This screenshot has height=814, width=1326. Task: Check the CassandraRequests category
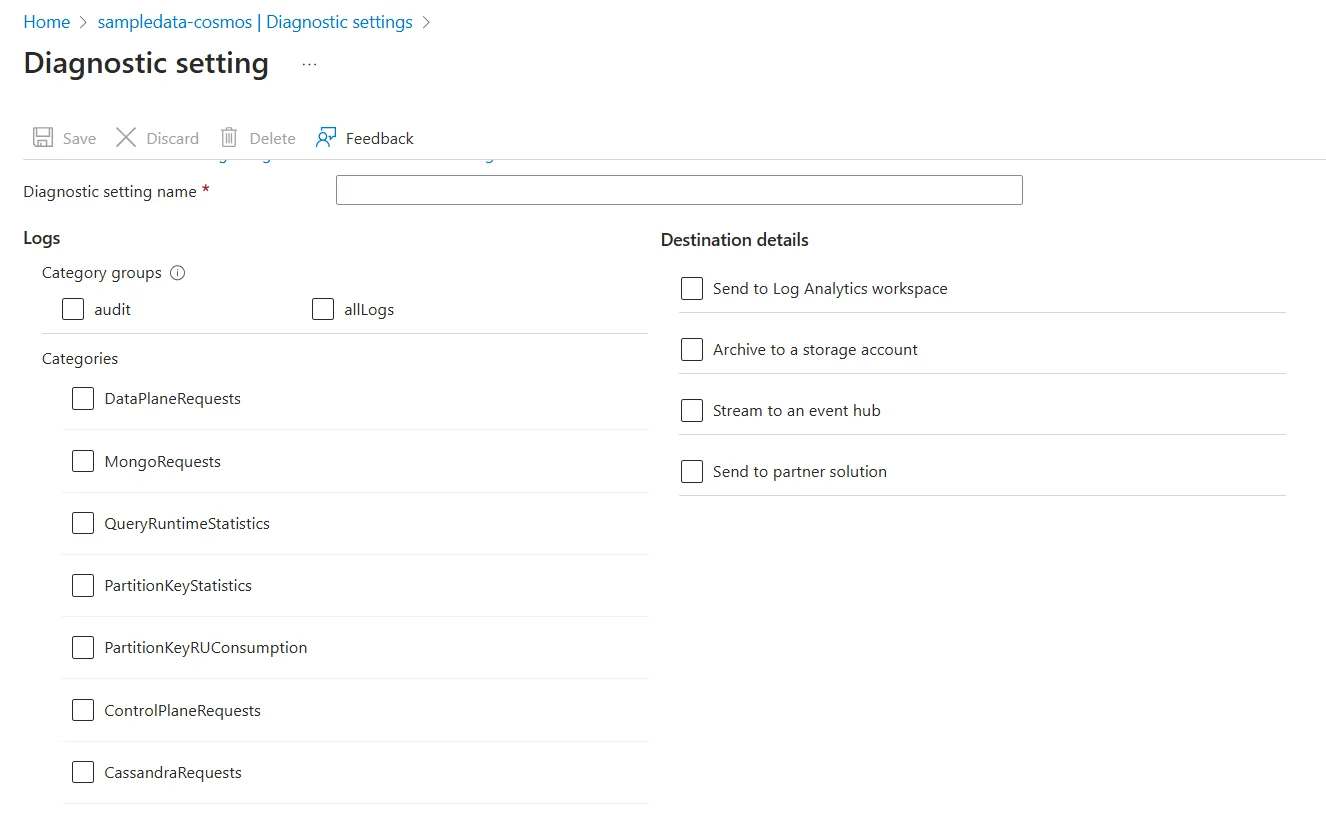pyautogui.click(x=83, y=772)
